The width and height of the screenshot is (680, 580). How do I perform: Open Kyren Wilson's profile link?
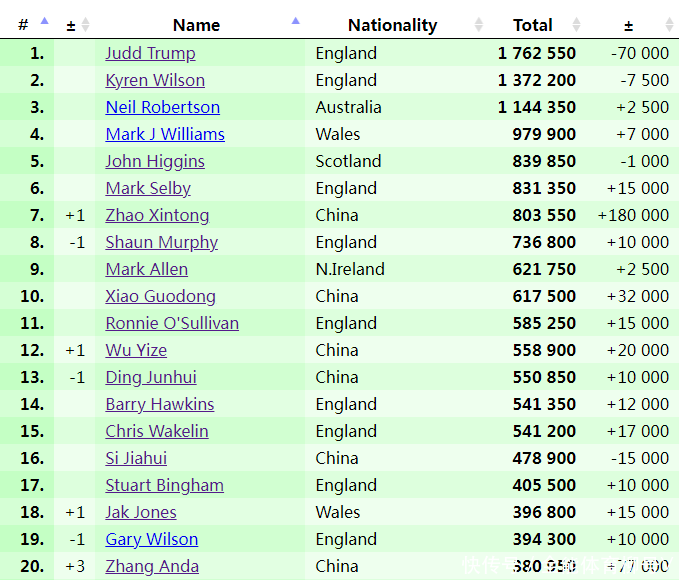coord(155,80)
